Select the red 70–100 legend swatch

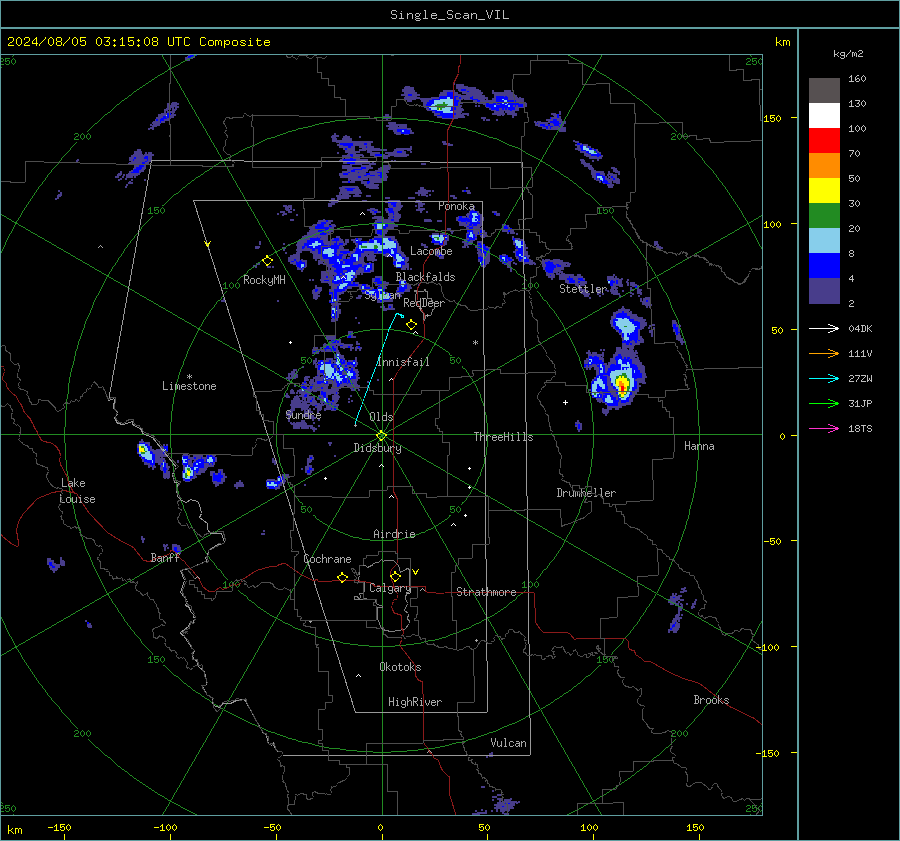824,141
